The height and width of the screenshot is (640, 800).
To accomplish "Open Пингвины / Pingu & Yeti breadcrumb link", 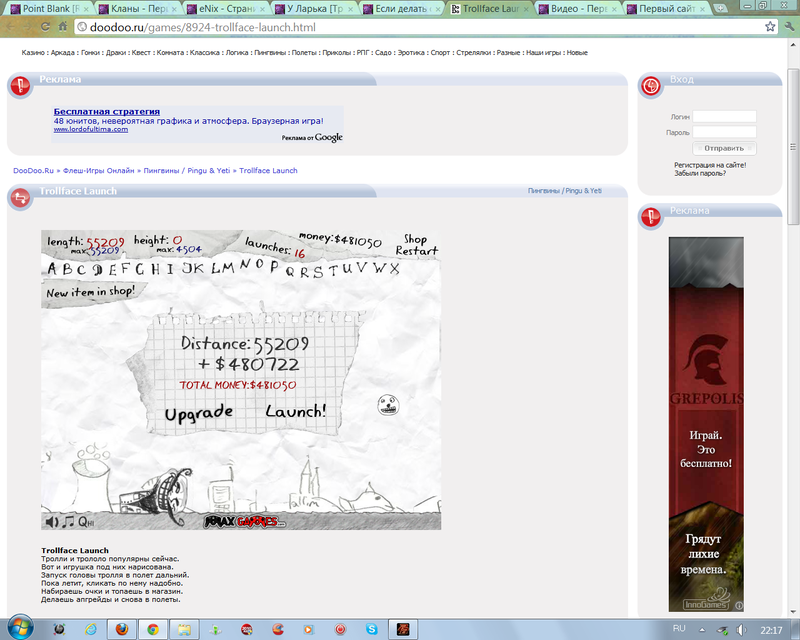I will pos(187,170).
